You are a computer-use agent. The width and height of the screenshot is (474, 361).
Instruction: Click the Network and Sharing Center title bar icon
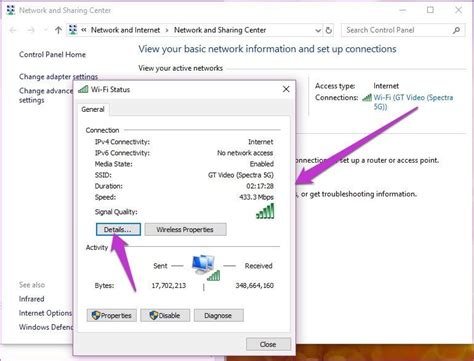pyautogui.click(x=11, y=10)
